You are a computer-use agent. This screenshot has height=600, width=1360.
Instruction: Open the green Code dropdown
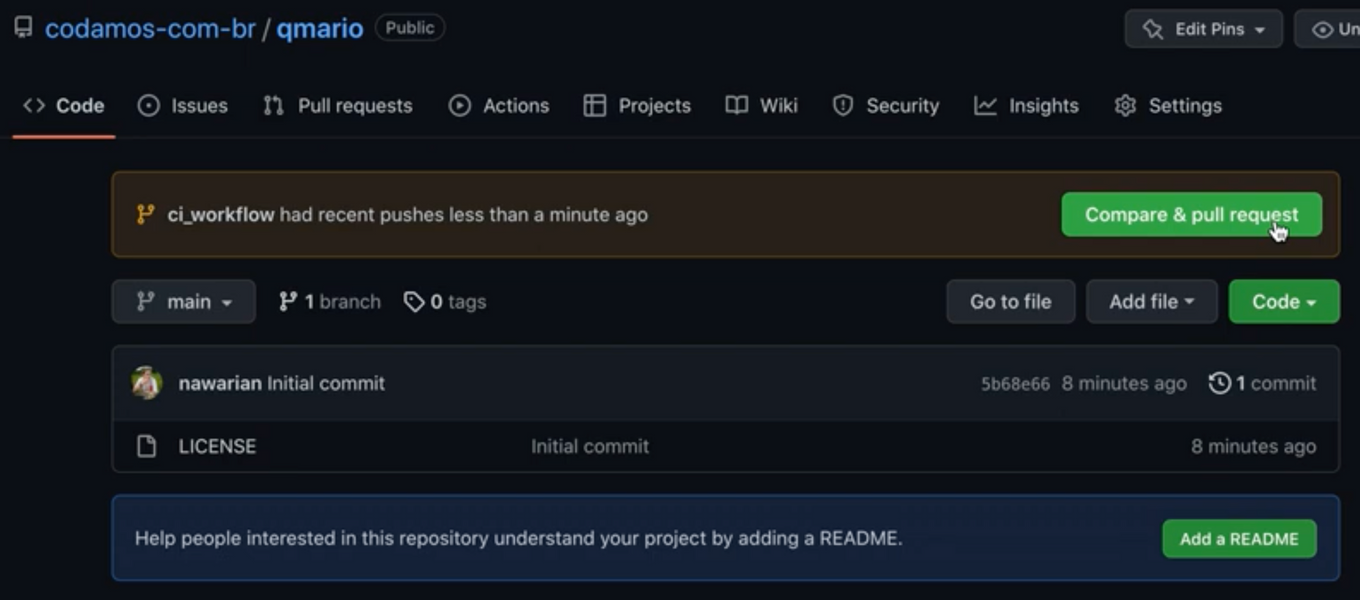click(1284, 301)
